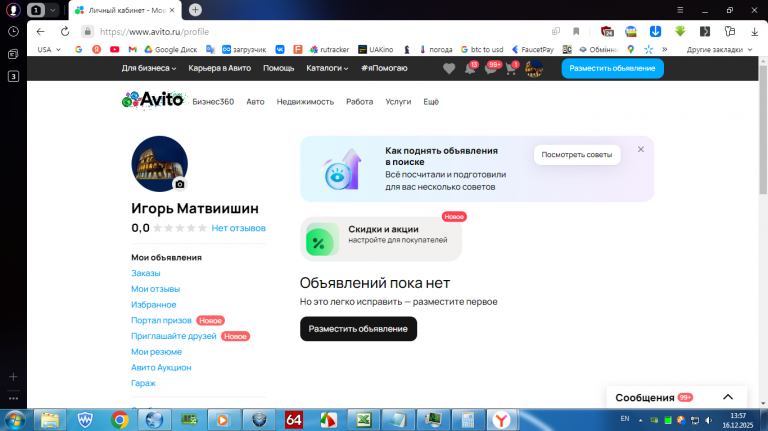The image size is (768, 431).
Task: Click Посмотреть советы button
Action: pos(576,155)
